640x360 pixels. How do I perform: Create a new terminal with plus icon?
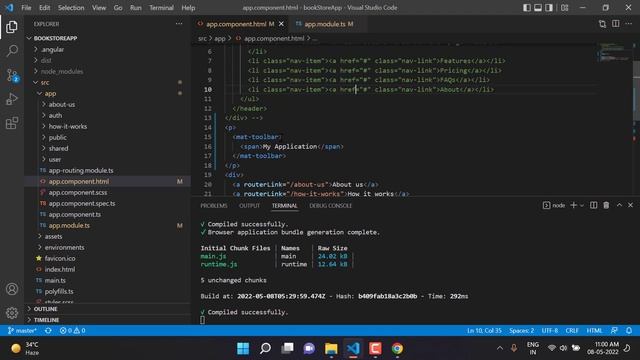click(x=573, y=205)
